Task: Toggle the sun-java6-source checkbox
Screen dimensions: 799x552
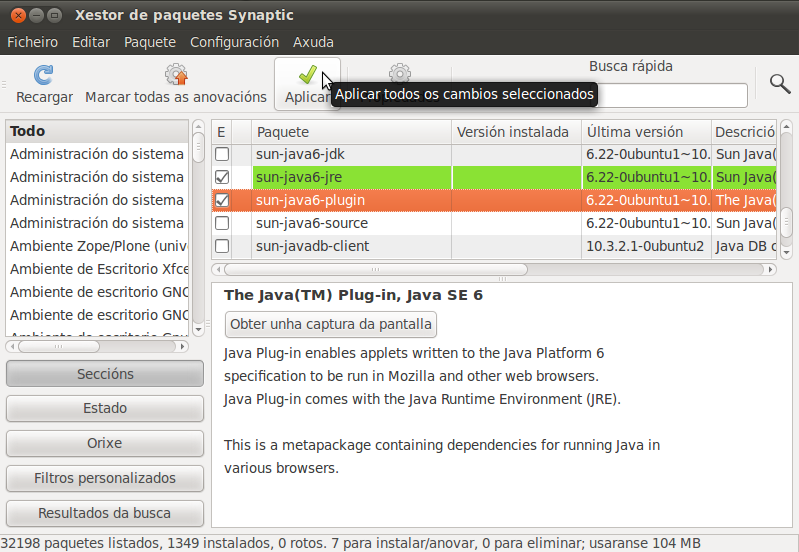Action: tap(222, 223)
